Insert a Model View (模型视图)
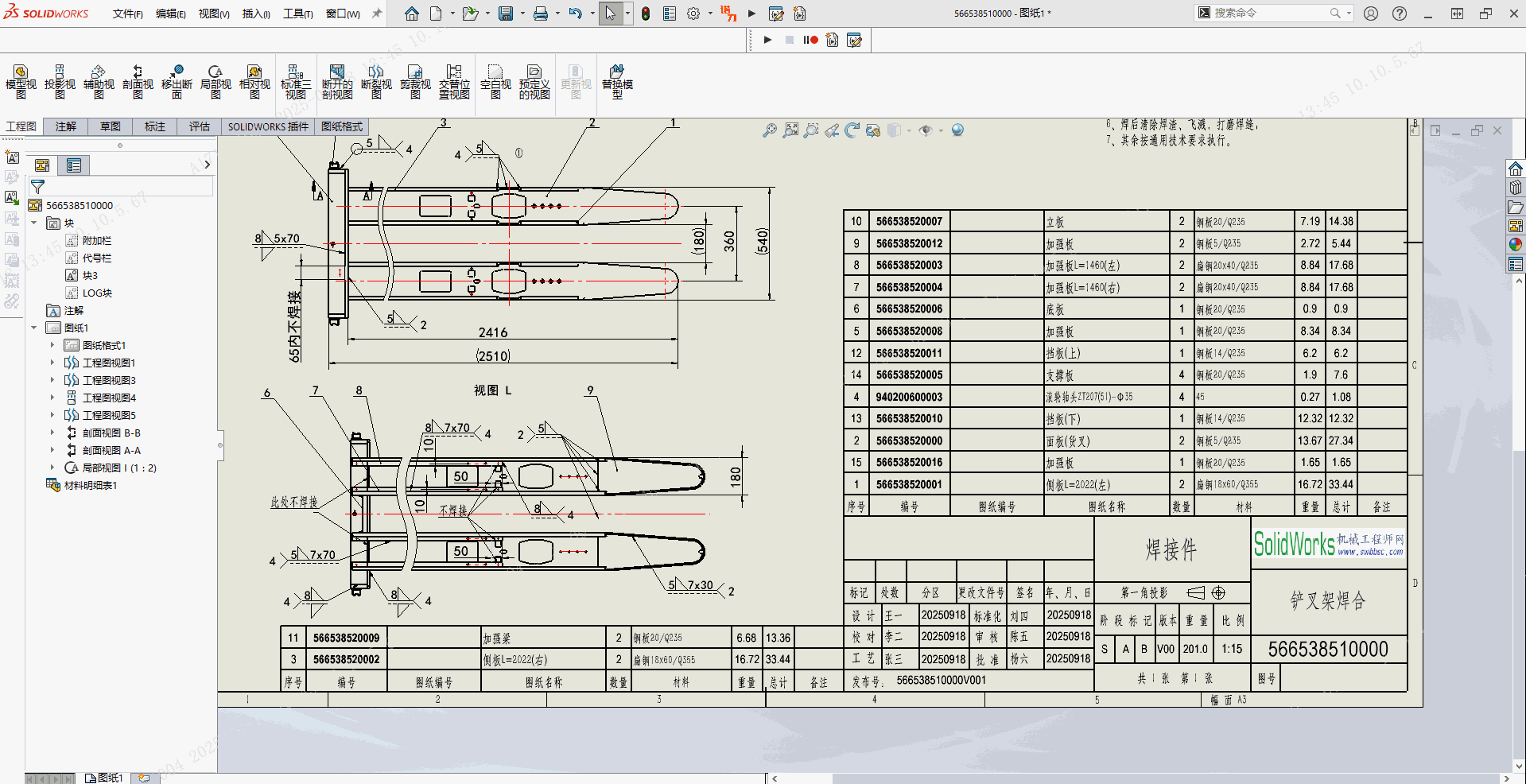The image size is (1526, 784). point(21,81)
